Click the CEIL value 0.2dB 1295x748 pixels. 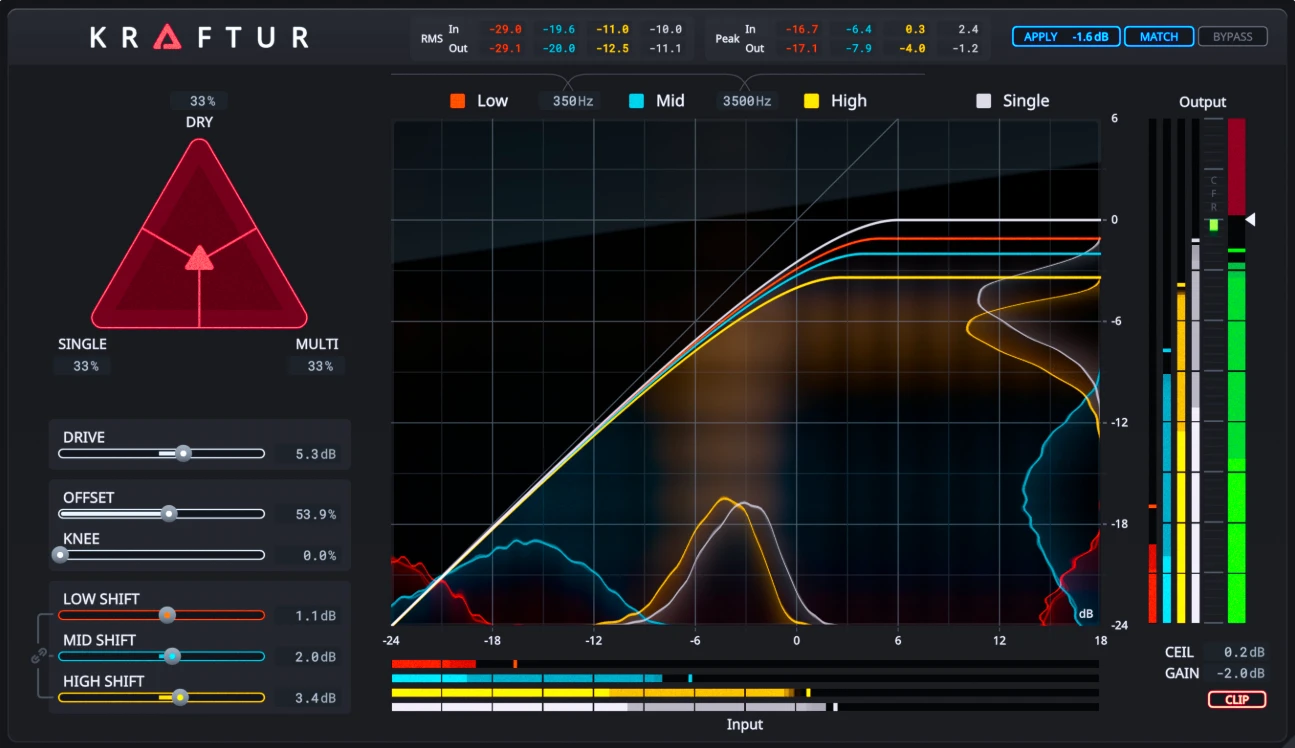click(x=1238, y=652)
